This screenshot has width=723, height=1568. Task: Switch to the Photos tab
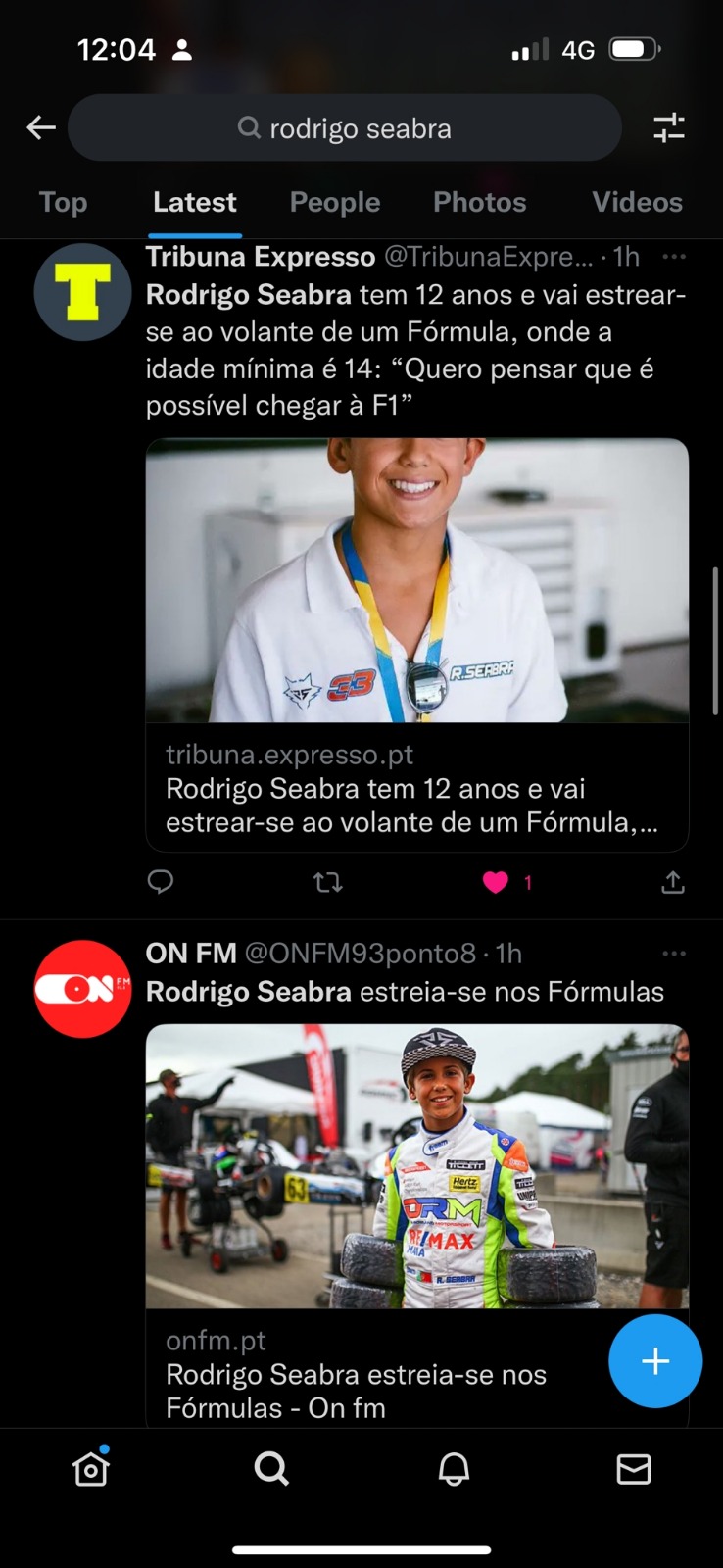point(480,202)
